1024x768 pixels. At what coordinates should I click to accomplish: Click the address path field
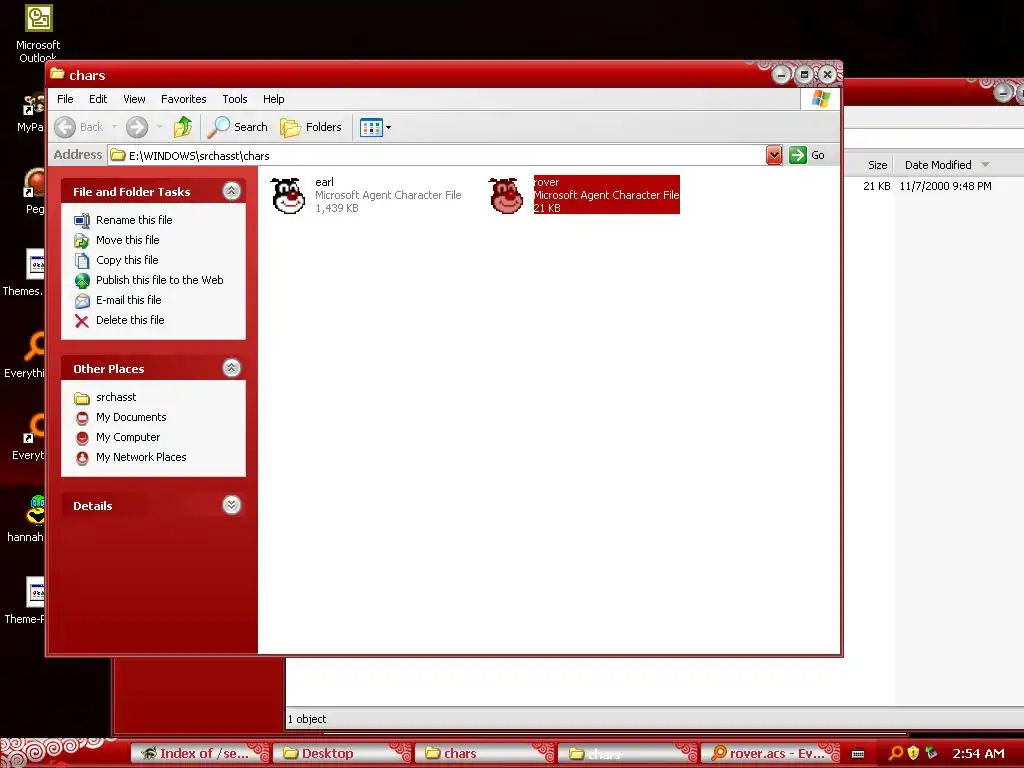pyautogui.click(x=436, y=155)
